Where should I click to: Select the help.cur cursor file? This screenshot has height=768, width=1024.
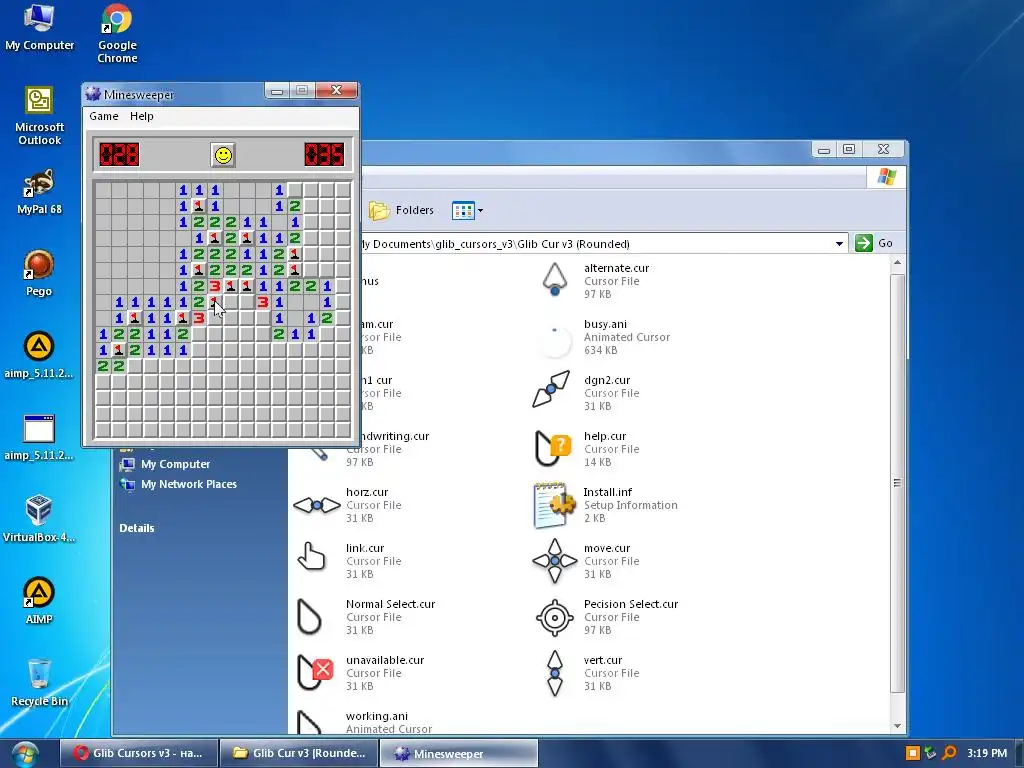(x=586, y=449)
